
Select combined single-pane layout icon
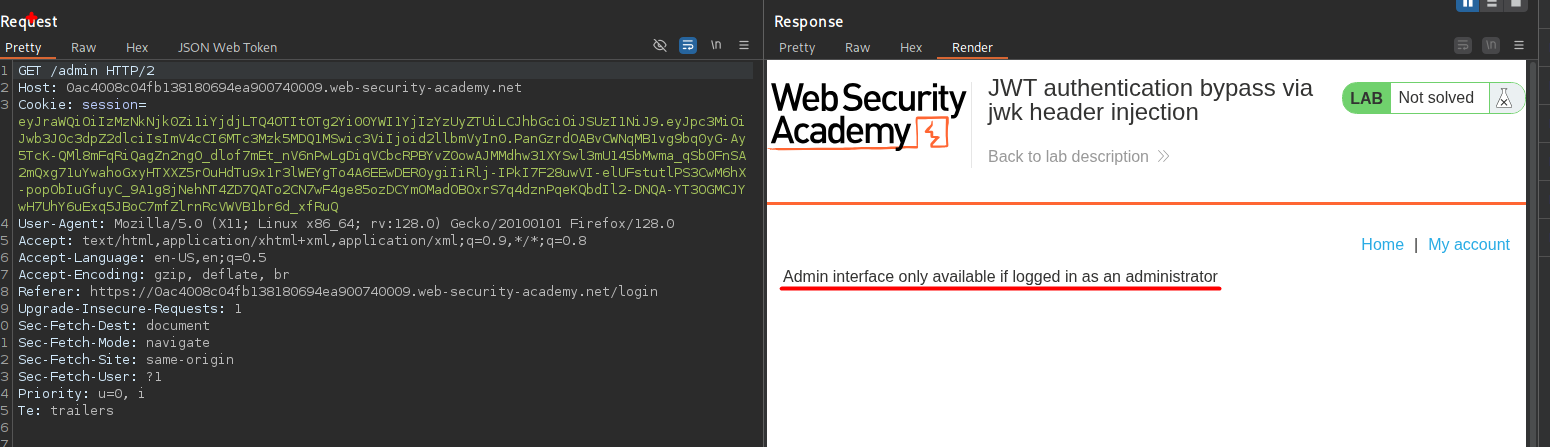coord(1516,4)
